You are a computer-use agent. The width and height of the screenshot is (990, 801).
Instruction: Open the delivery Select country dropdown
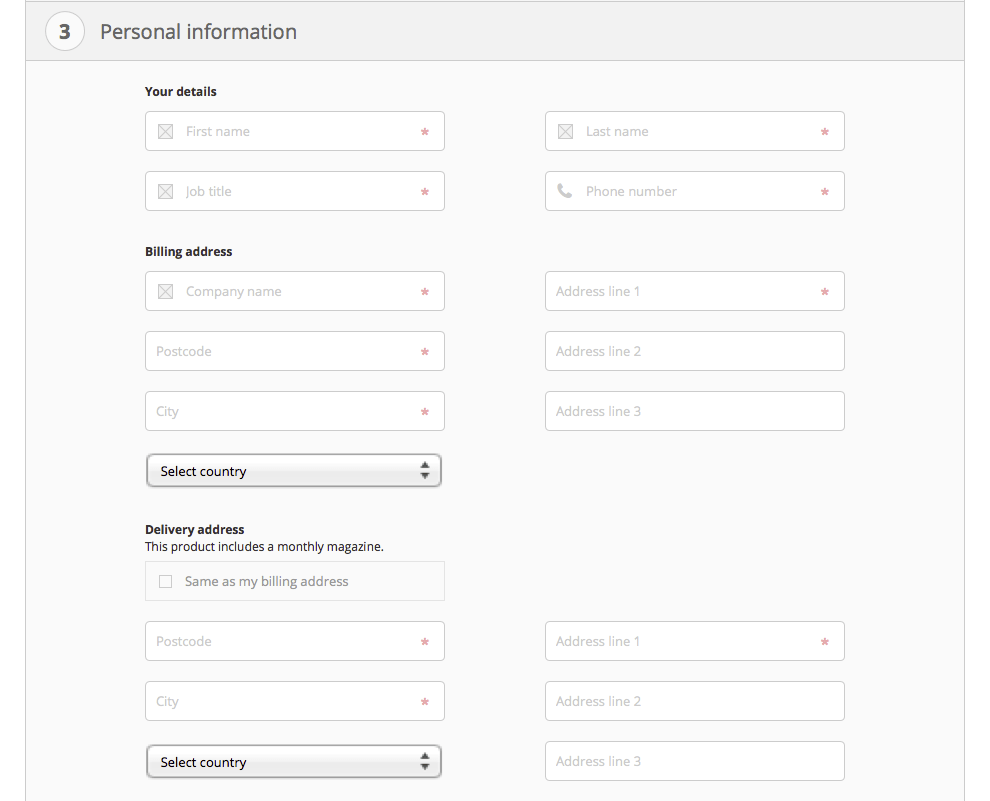pos(294,762)
